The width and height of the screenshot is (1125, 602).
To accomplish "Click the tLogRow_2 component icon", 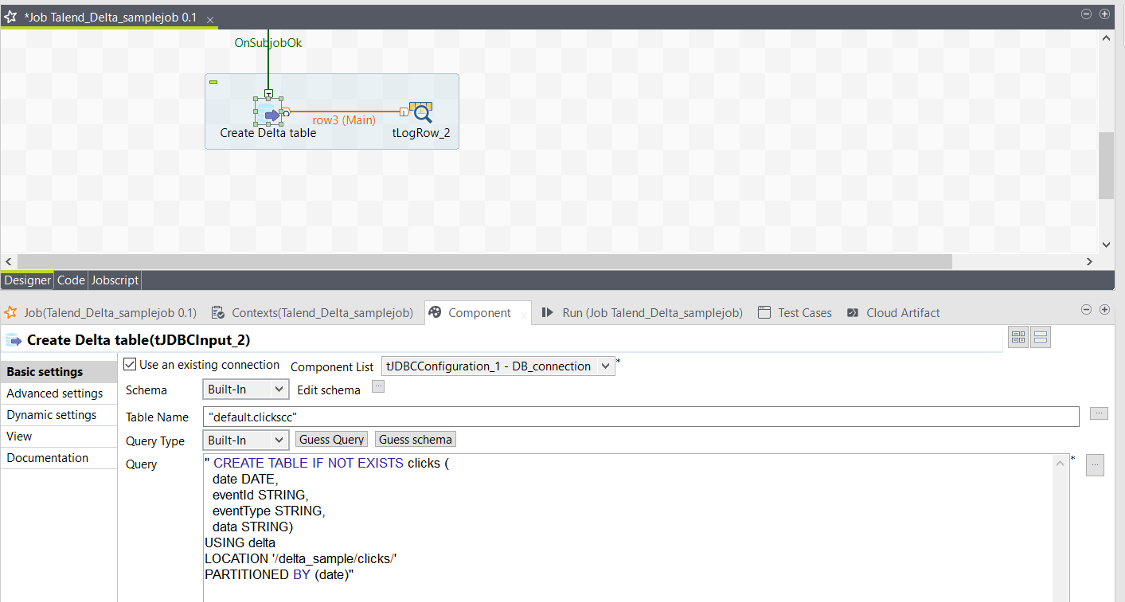I will 421,112.
